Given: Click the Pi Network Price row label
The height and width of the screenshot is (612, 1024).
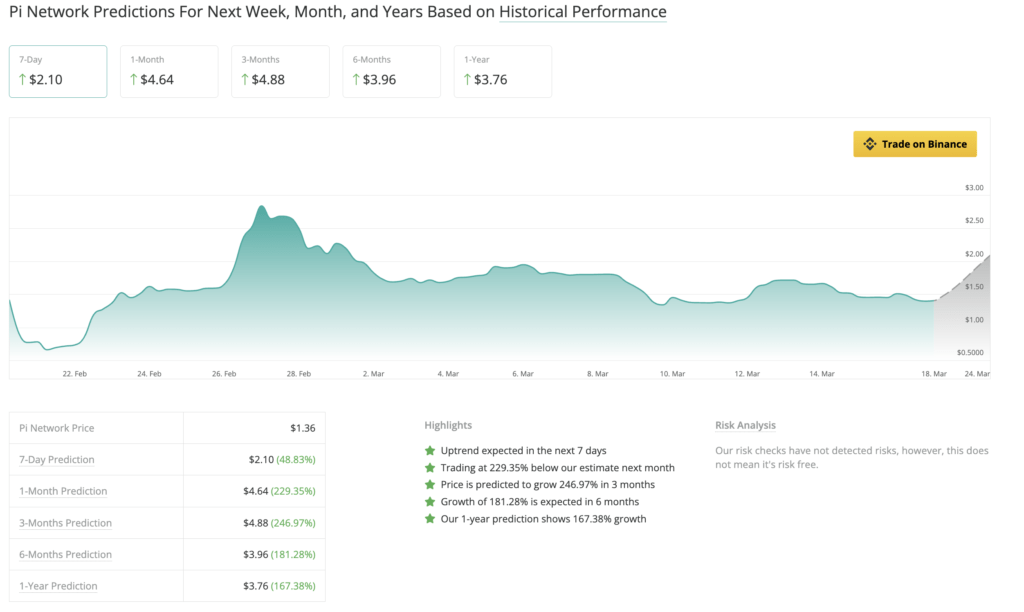Looking at the screenshot, I should coord(57,428).
